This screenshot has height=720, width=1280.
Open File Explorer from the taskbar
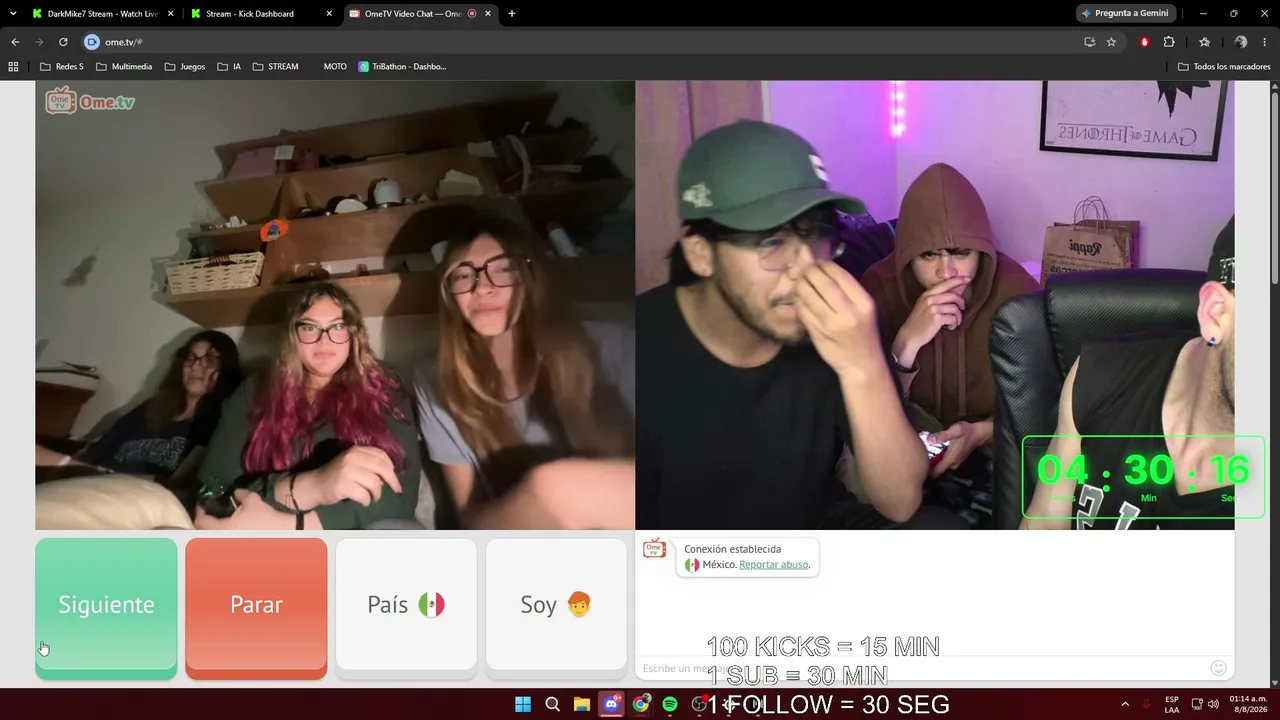click(x=582, y=704)
